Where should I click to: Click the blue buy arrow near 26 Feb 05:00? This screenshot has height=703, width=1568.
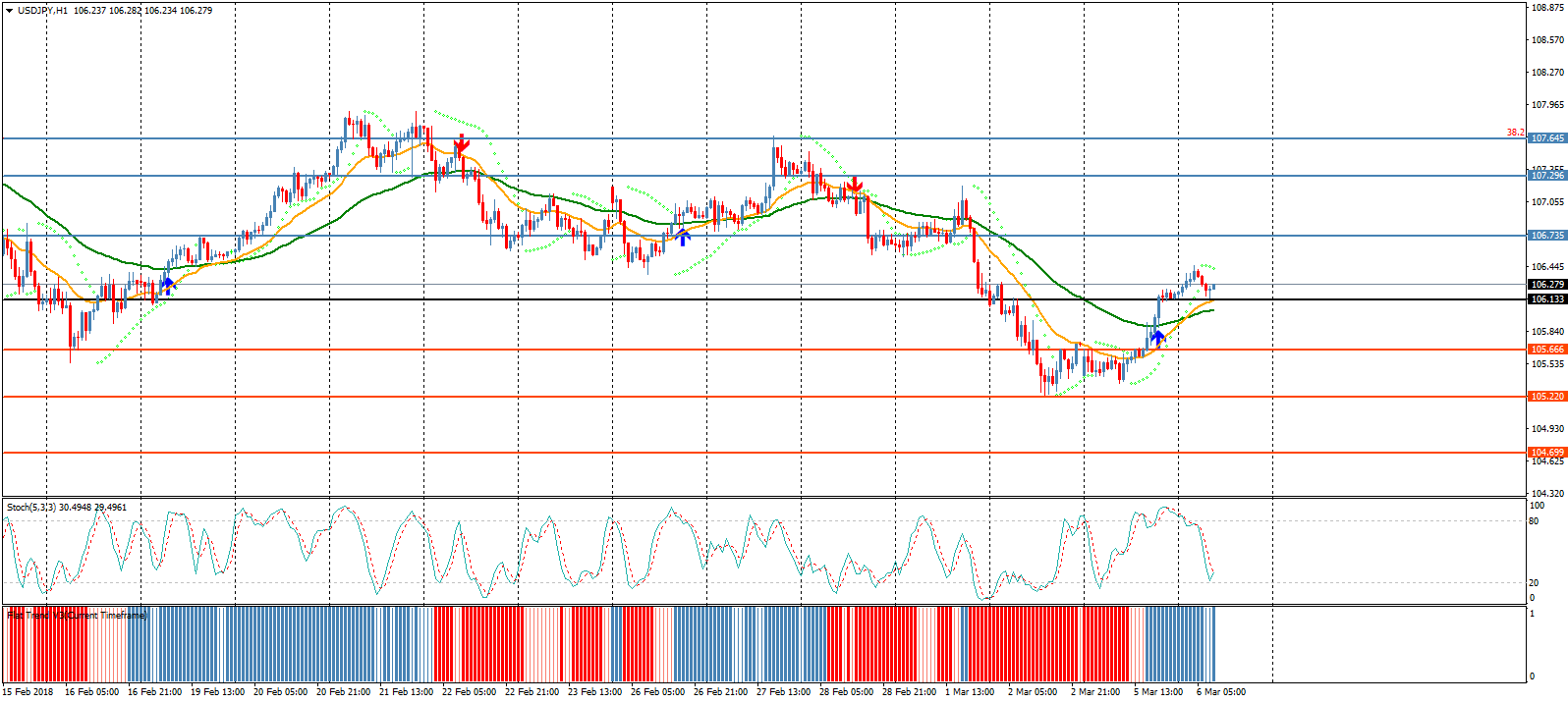(683, 236)
